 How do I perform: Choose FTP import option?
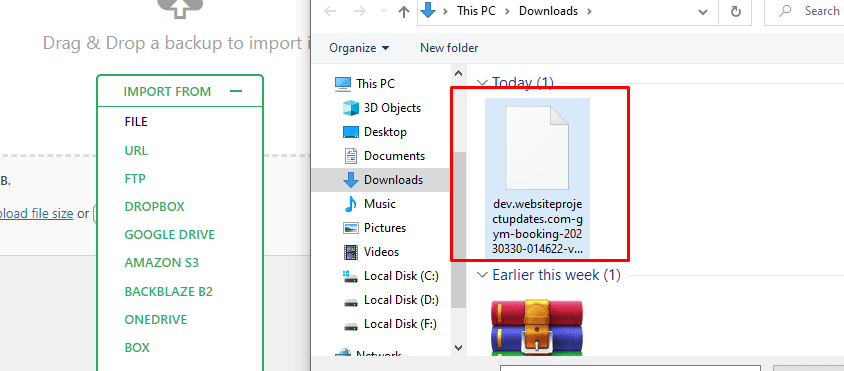135,178
